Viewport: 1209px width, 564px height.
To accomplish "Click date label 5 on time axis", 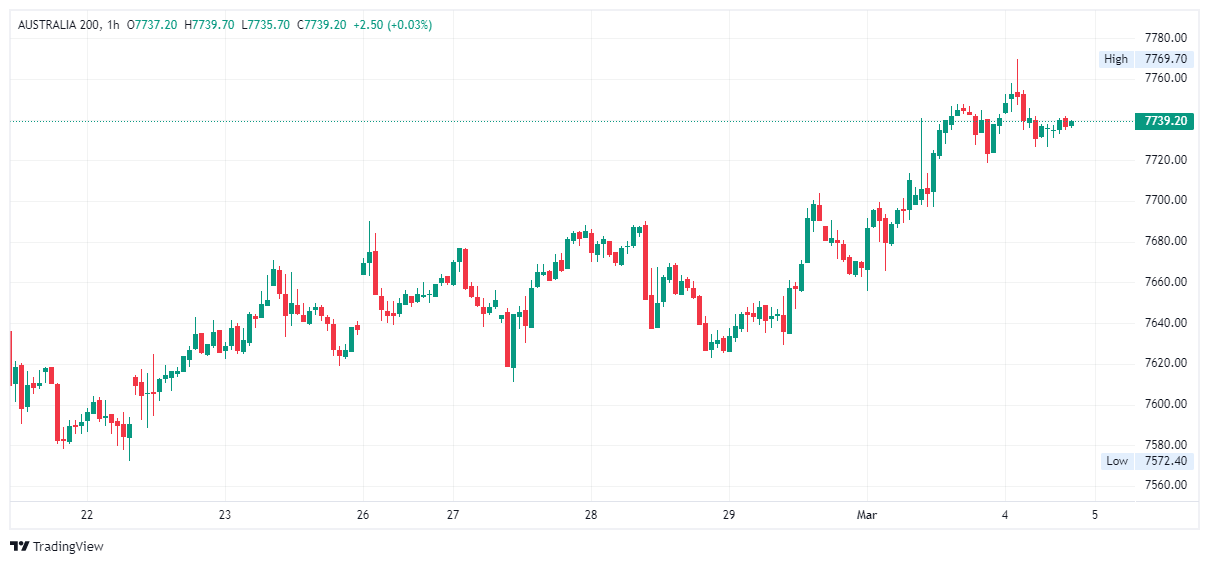I will click(1095, 515).
